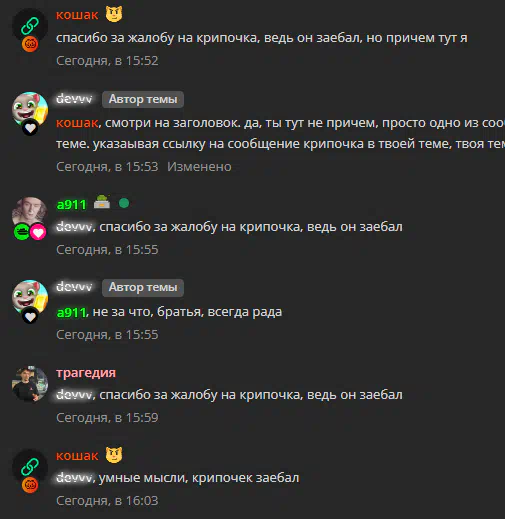Click the orange badge under the first кошак avatar
This screenshot has height=519, width=505.
pyautogui.click(x=30, y=44)
